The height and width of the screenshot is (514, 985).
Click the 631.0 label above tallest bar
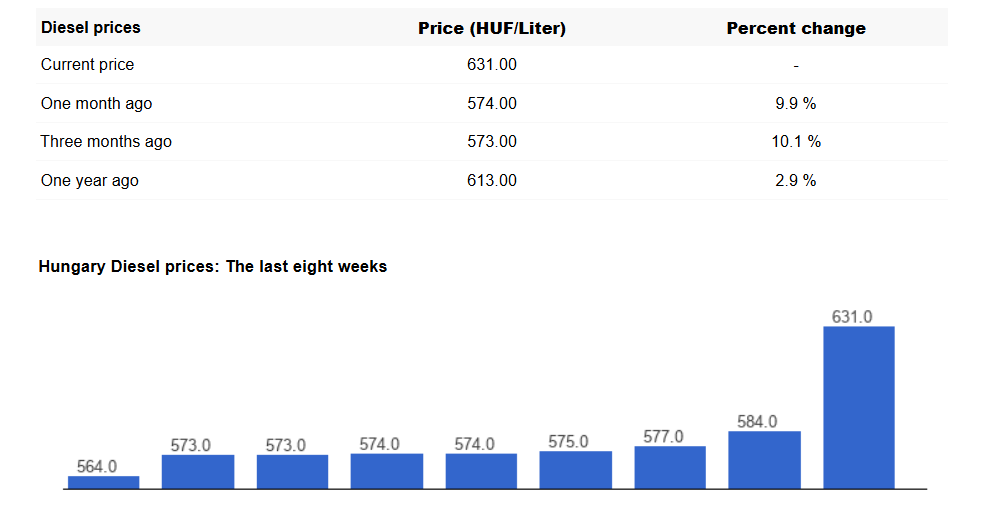[x=852, y=317]
